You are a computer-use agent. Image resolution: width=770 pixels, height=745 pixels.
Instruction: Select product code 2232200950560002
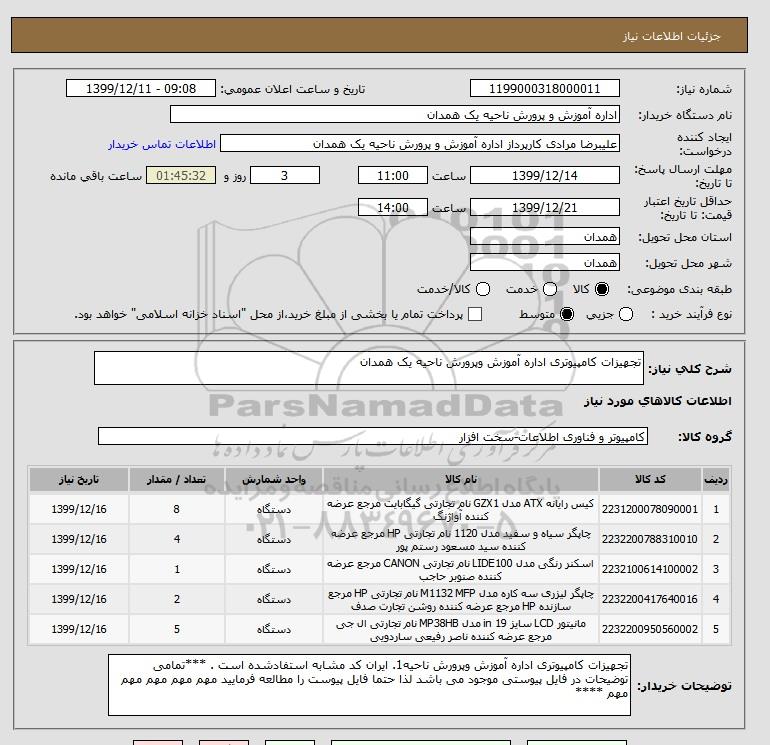point(650,629)
